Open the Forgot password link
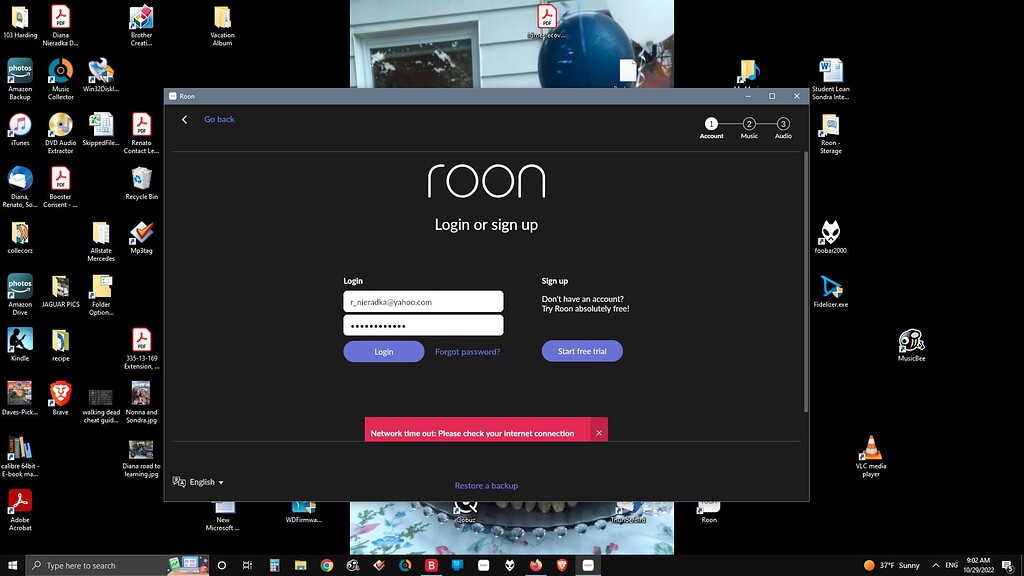The height and width of the screenshot is (576, 1024). 469,351
